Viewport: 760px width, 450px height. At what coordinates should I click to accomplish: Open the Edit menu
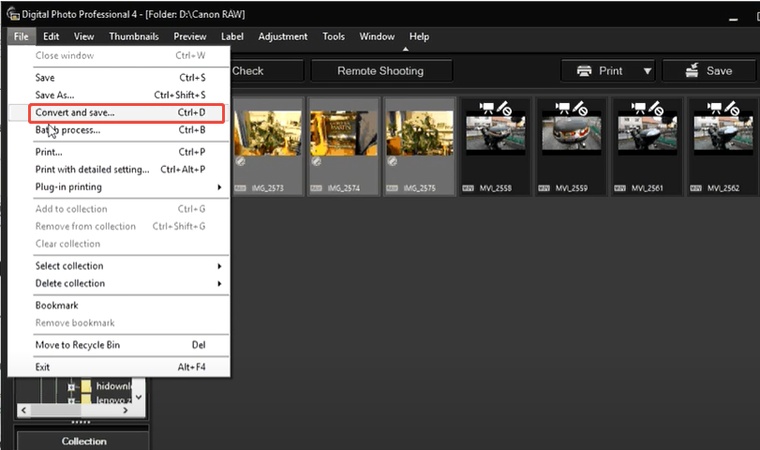pos(51,36)
